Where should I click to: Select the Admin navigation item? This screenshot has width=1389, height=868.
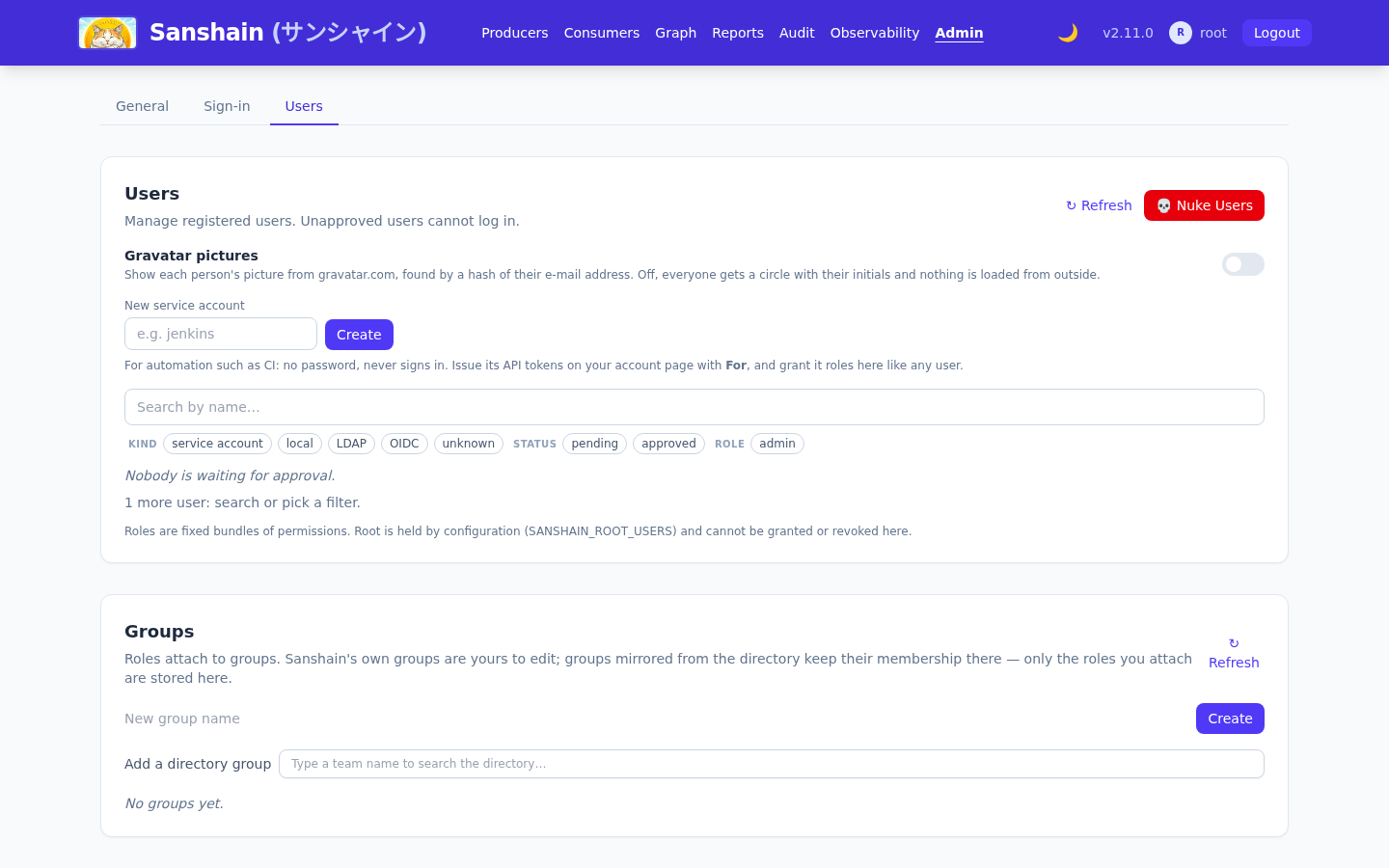coord(959,33)
